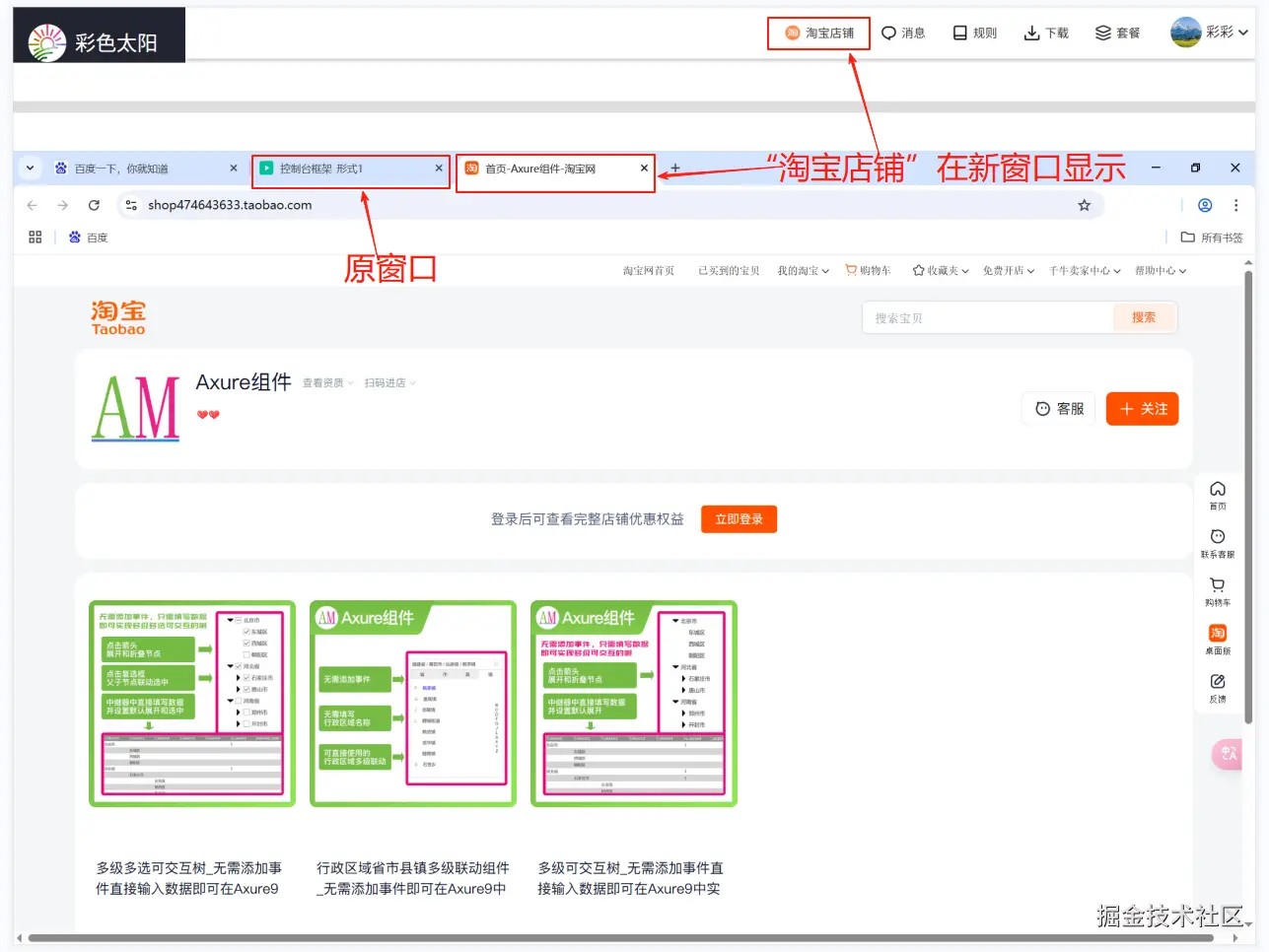Viewport: 1269px width, 952px height.
Task: Go back in browser history
Action: coord(33,205)
